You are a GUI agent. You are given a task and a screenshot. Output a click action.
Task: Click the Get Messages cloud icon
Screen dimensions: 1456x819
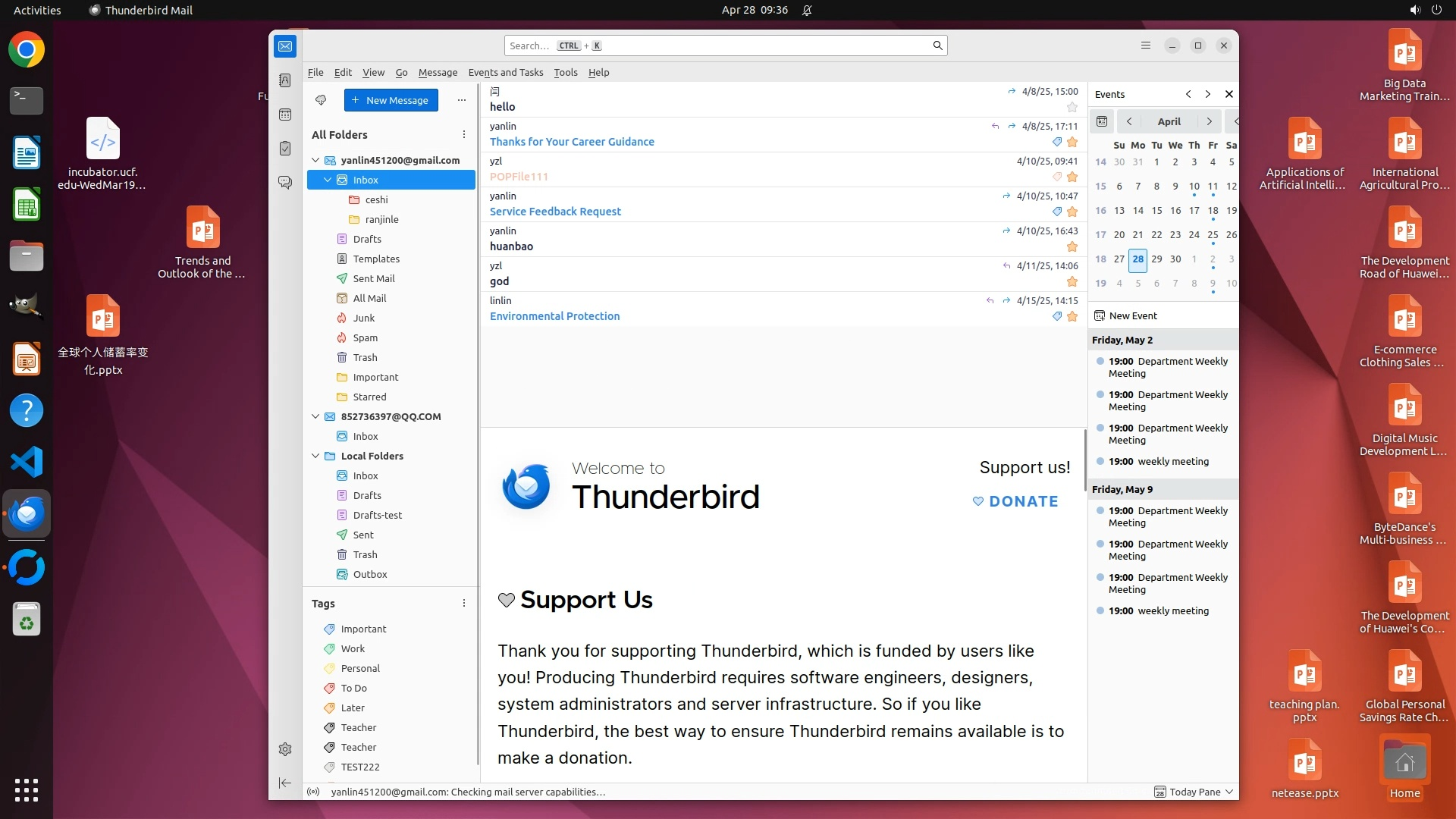click(321, 100)
